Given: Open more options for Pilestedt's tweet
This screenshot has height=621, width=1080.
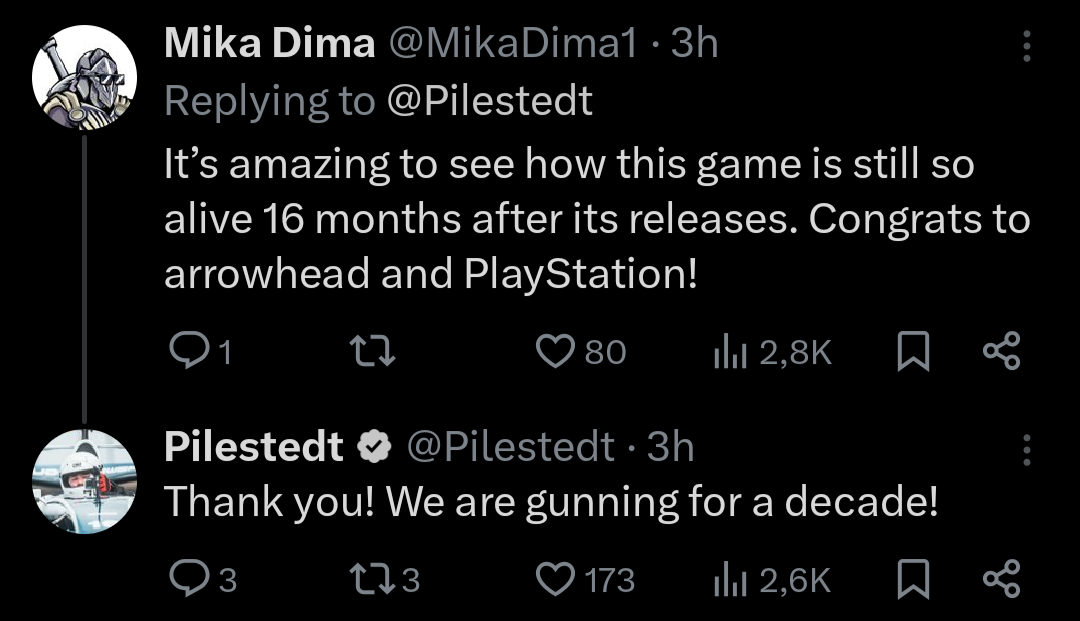Looking at the screenshot, I should [1026, 450].
